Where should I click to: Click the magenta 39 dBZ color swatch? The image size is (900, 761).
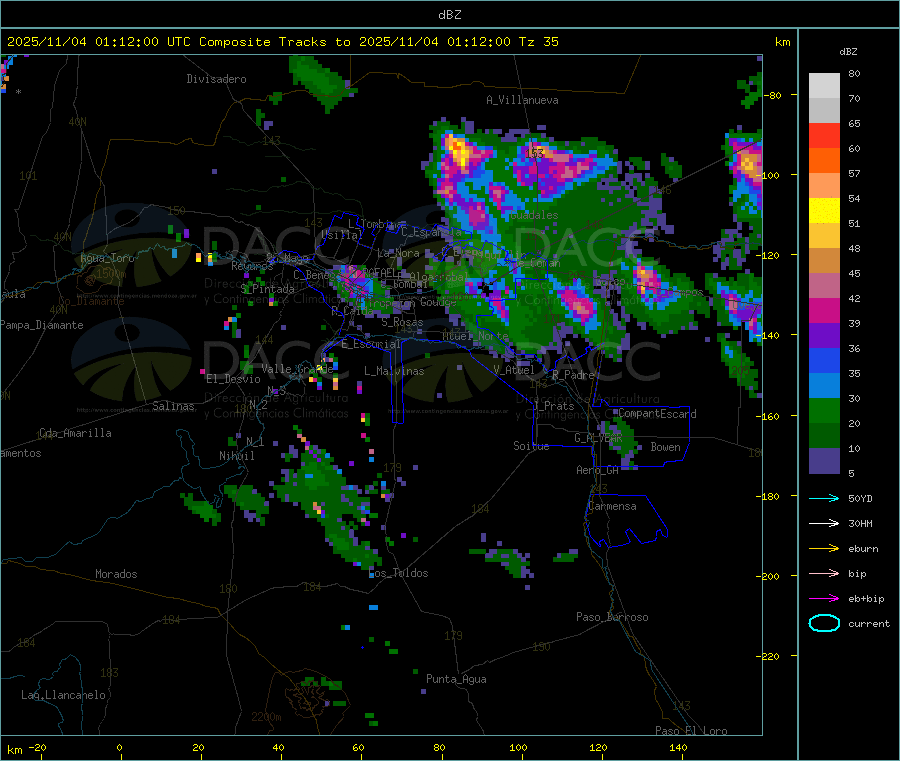point(824,310)
